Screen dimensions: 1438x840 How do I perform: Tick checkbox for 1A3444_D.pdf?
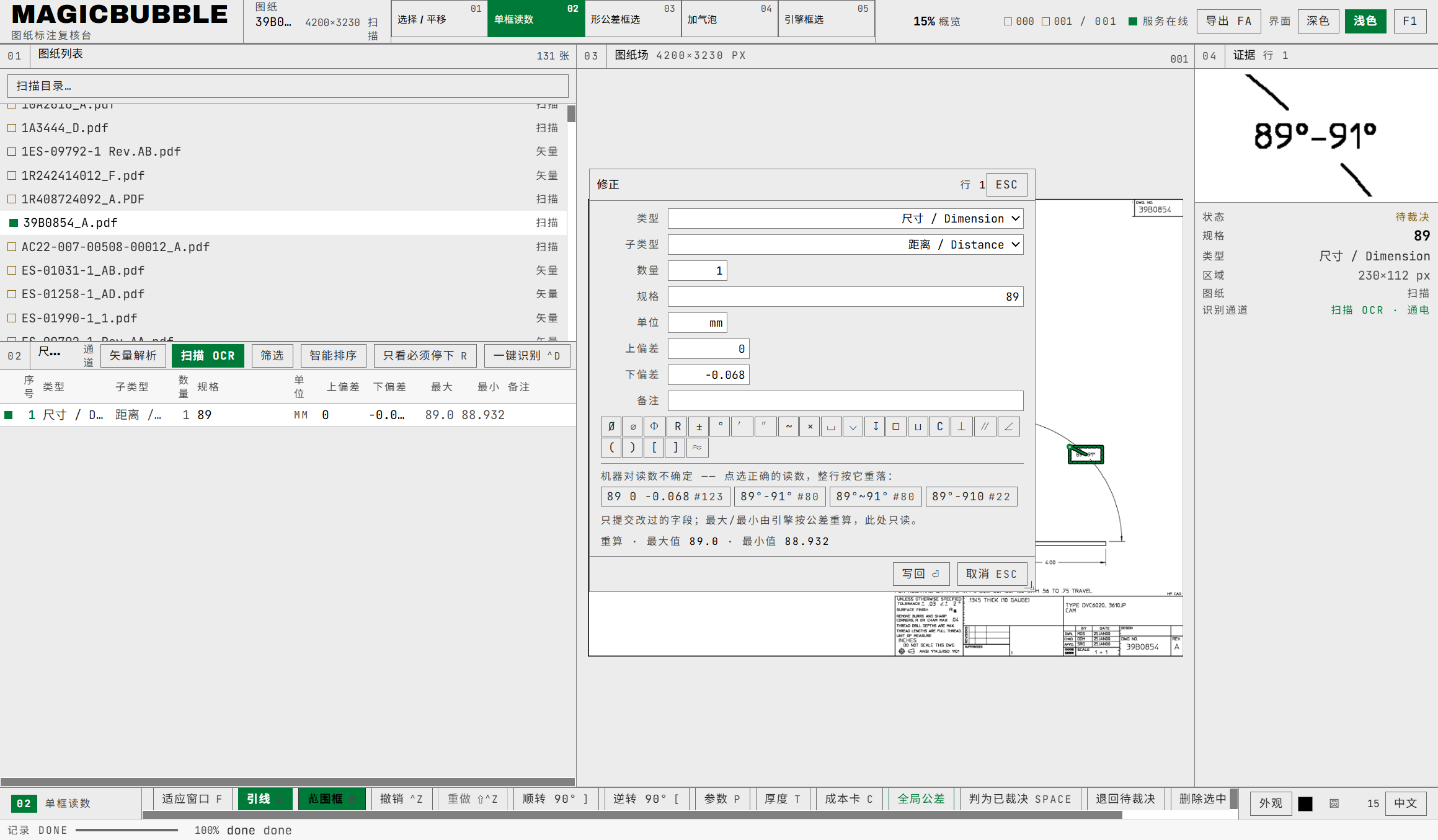point(12,128)
